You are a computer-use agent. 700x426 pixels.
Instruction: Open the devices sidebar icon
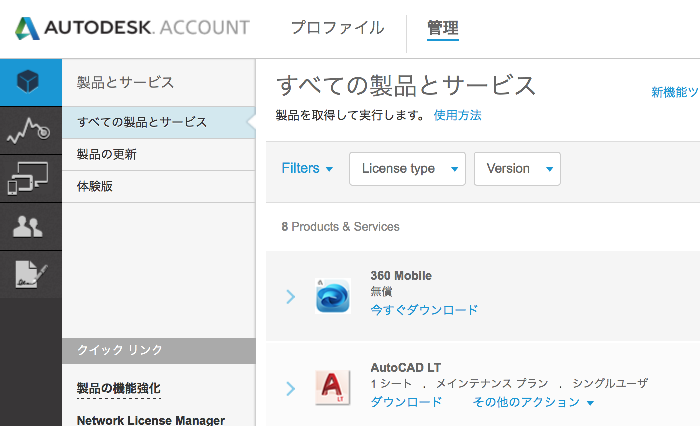click(28, 178)
